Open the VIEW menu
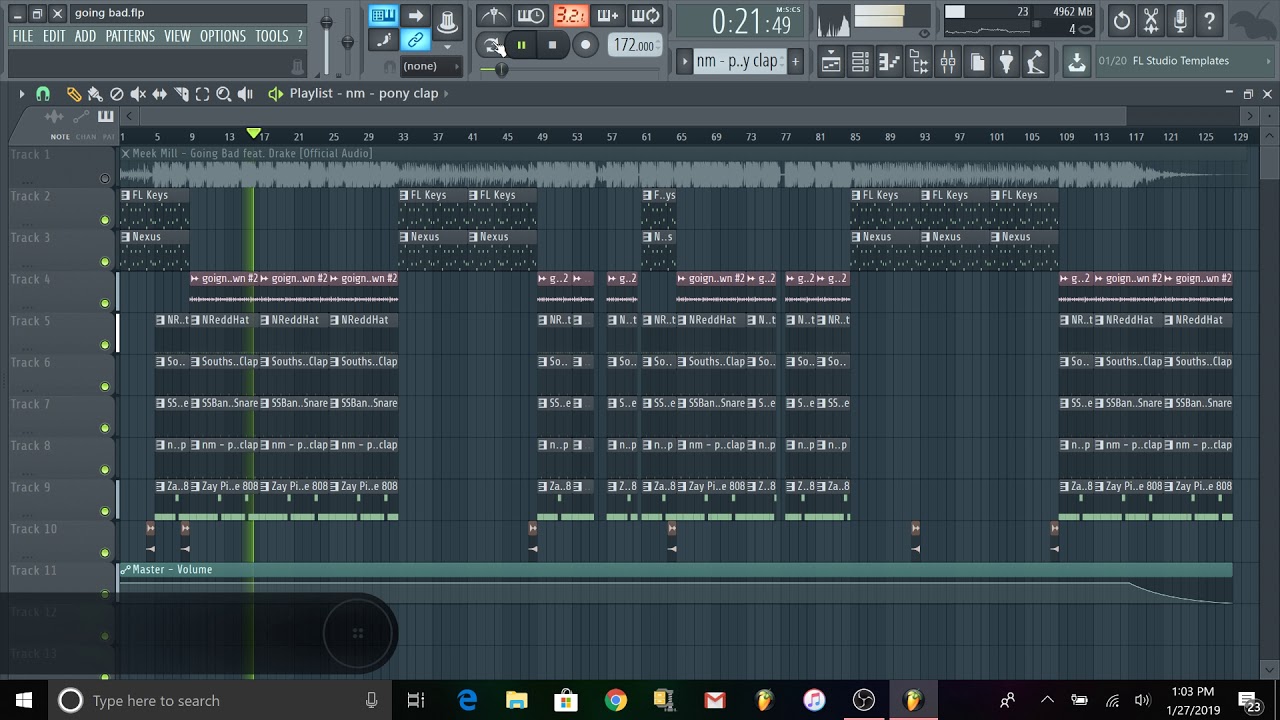This screenshot has width=1280, height=720. (177, 36)
